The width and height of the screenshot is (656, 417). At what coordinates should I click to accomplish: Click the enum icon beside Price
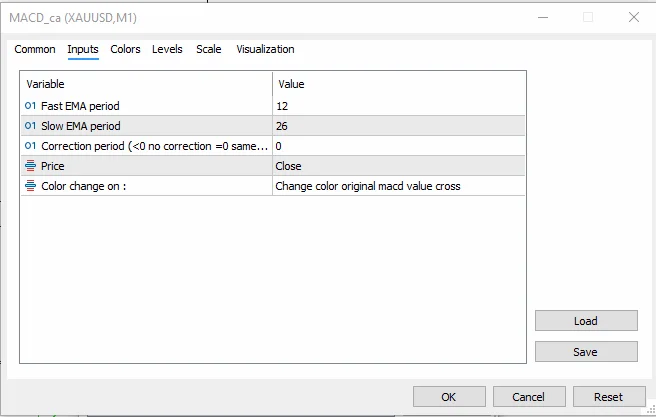[30, 166]
